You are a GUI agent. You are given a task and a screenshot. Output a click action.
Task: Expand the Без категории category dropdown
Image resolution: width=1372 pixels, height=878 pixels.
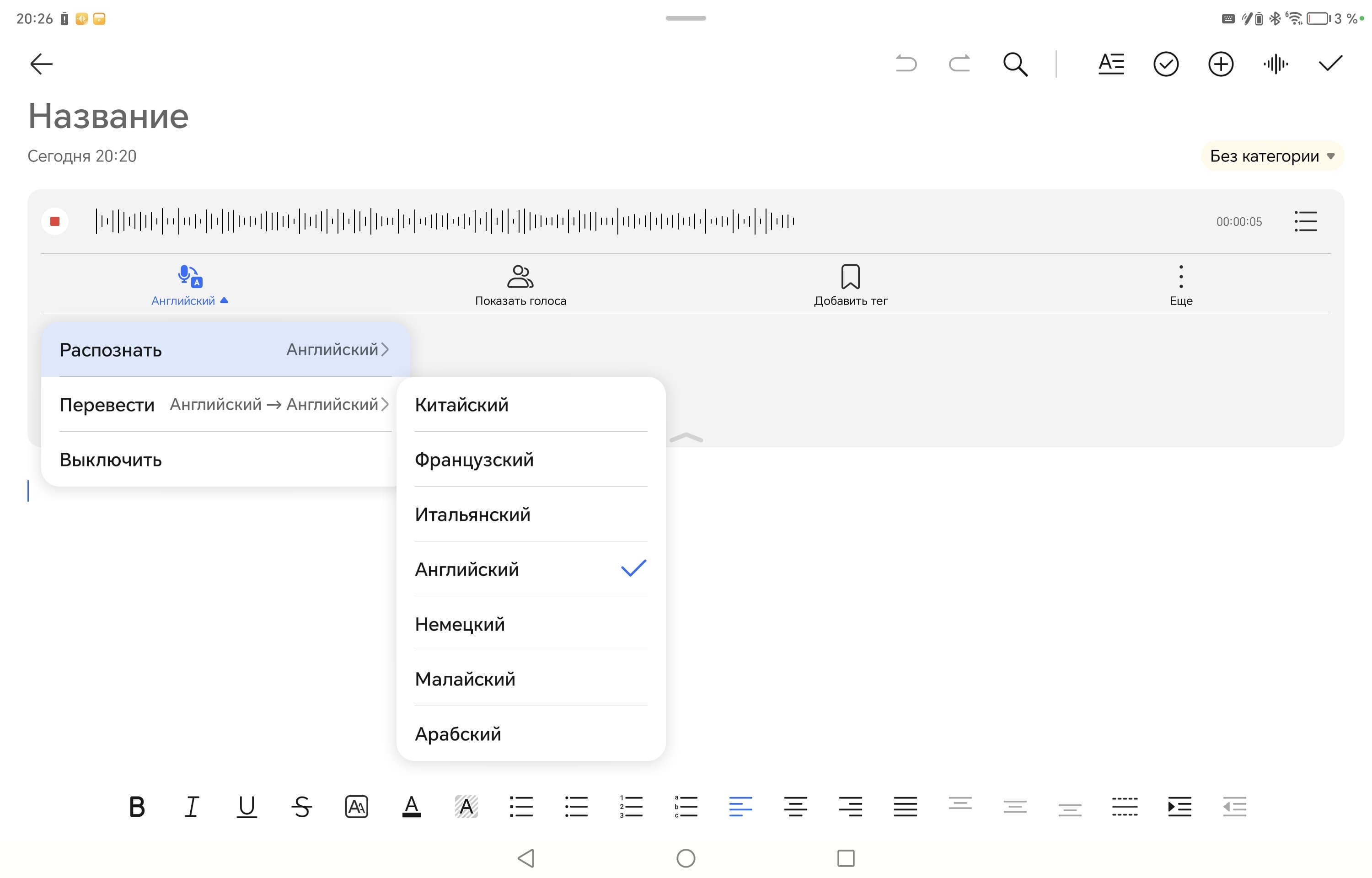[1272, 156]
